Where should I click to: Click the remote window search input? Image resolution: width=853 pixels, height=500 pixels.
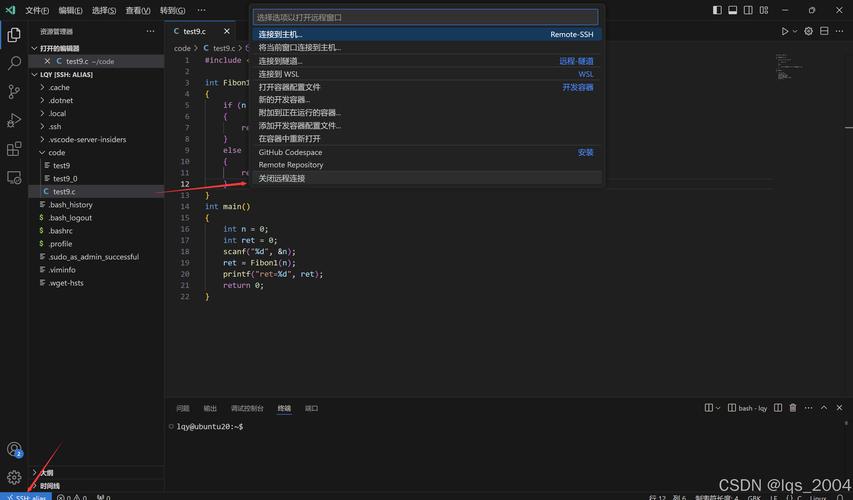pyautogui.click(x=425, y=17)
